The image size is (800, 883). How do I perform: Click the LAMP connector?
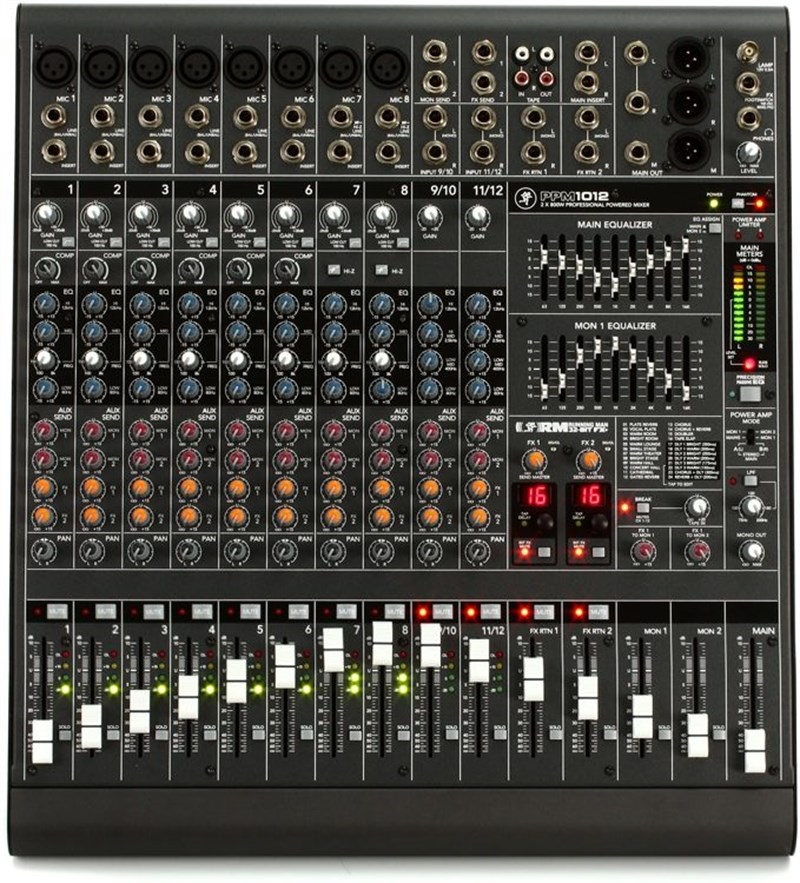click(747, 52)
